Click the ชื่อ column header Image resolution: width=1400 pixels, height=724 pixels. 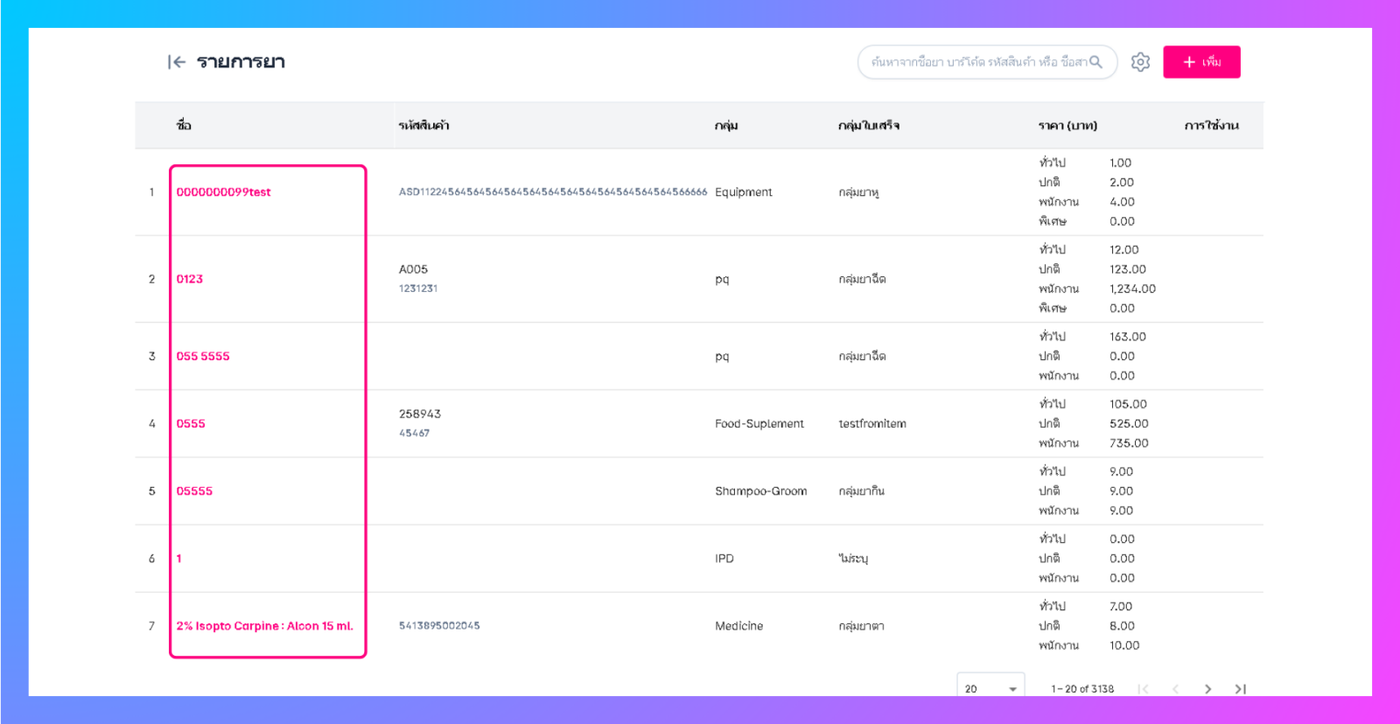click(184, 126)
